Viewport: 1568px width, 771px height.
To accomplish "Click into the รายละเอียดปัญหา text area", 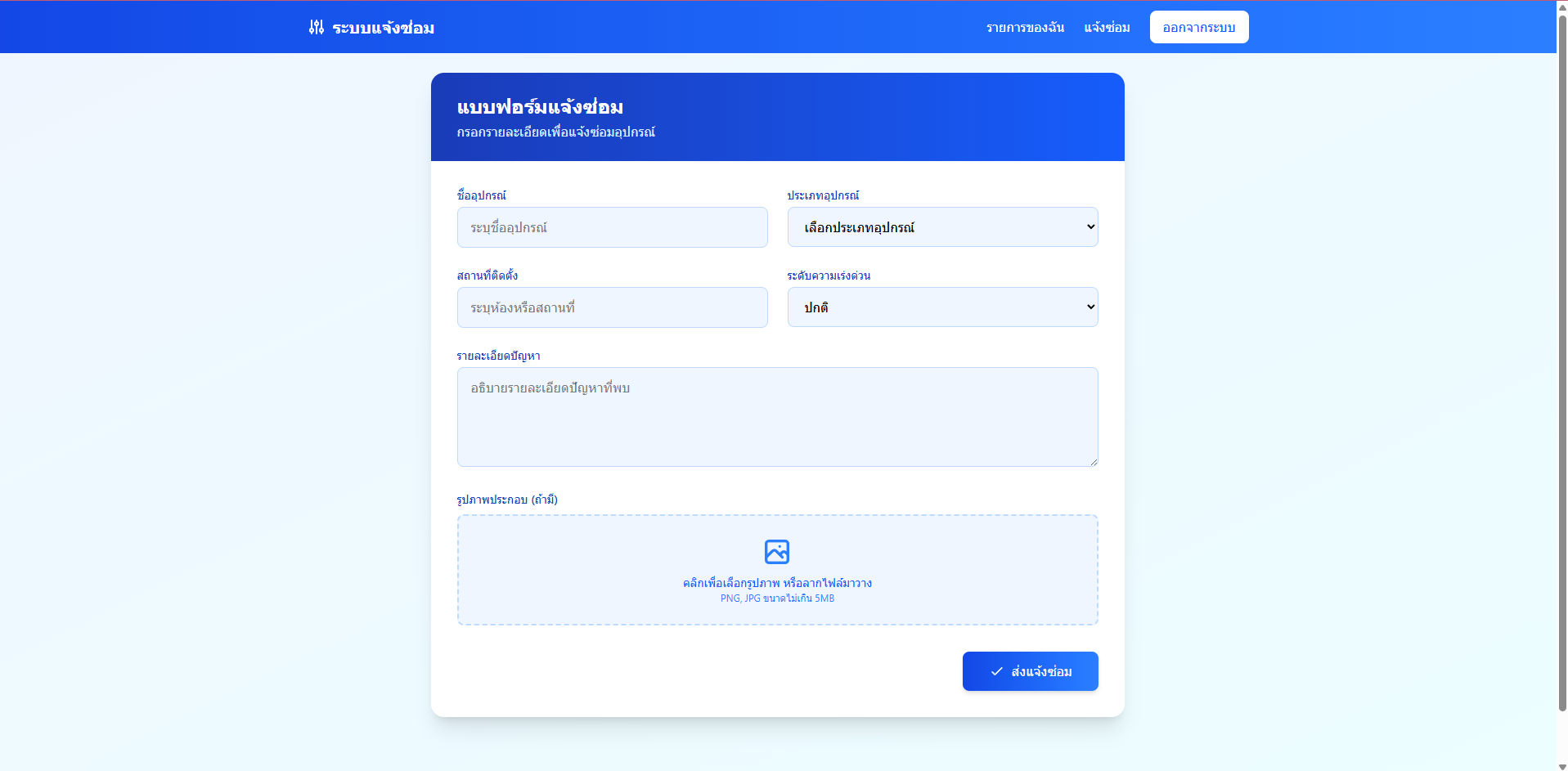I will click(777, 417).
